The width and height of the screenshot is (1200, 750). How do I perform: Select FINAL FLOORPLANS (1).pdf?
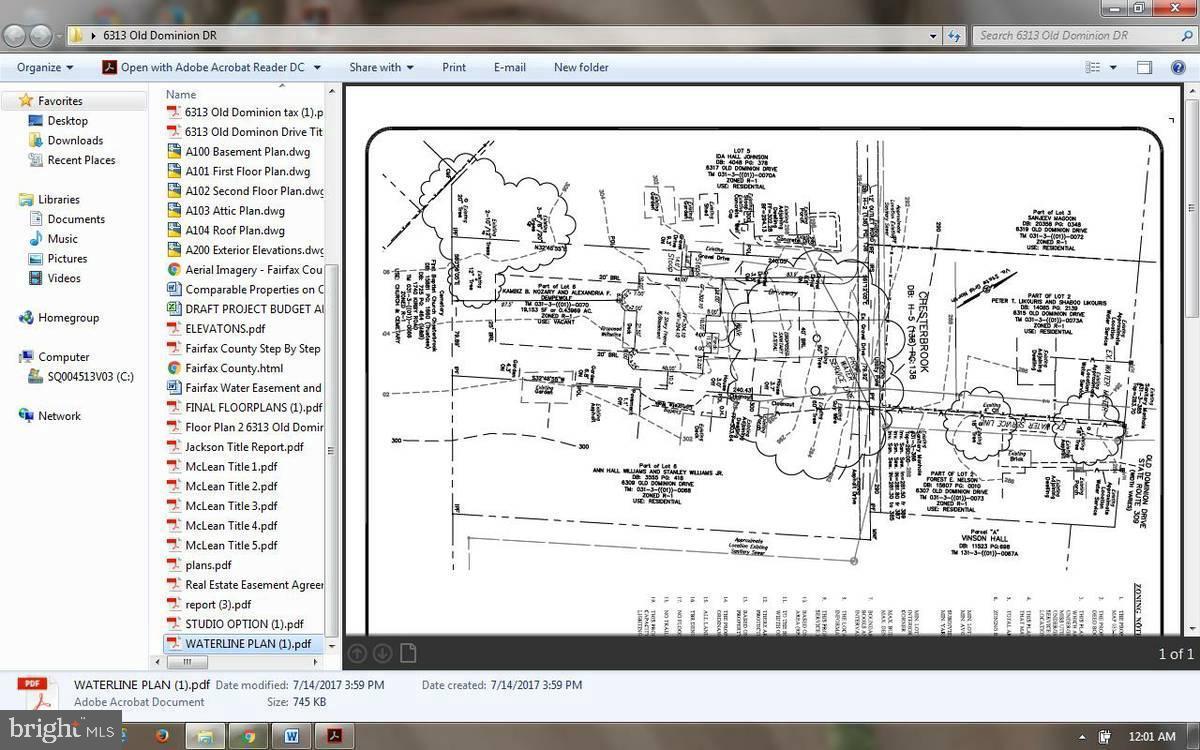(x=245, y=408)
